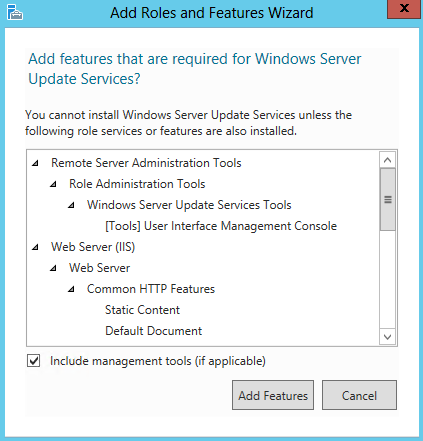Click the Add Features button

pos(273,395)
